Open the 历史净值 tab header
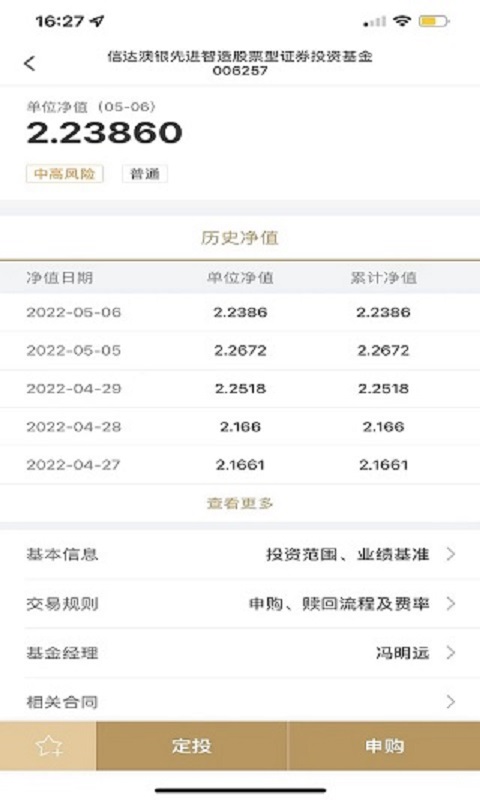This screenshot has width=480, height=800. click(x=240, y=238)
